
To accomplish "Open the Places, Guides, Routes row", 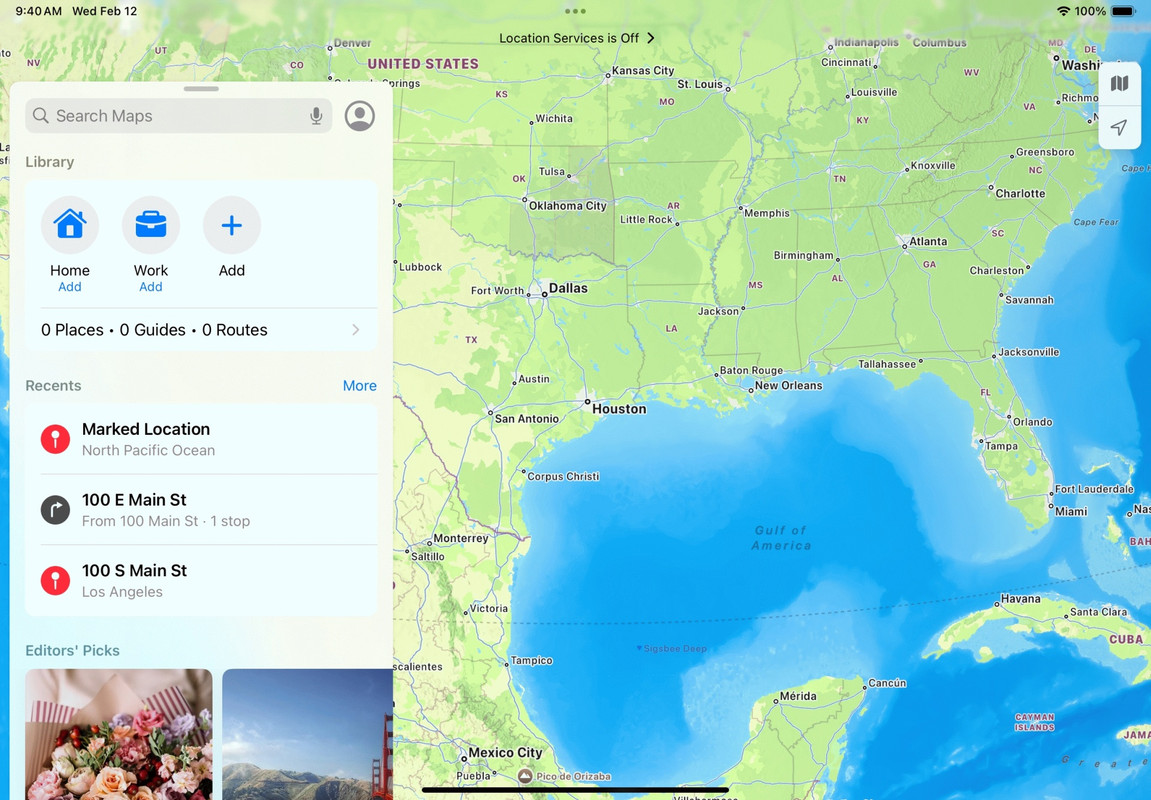I will [x=201, y=330].
